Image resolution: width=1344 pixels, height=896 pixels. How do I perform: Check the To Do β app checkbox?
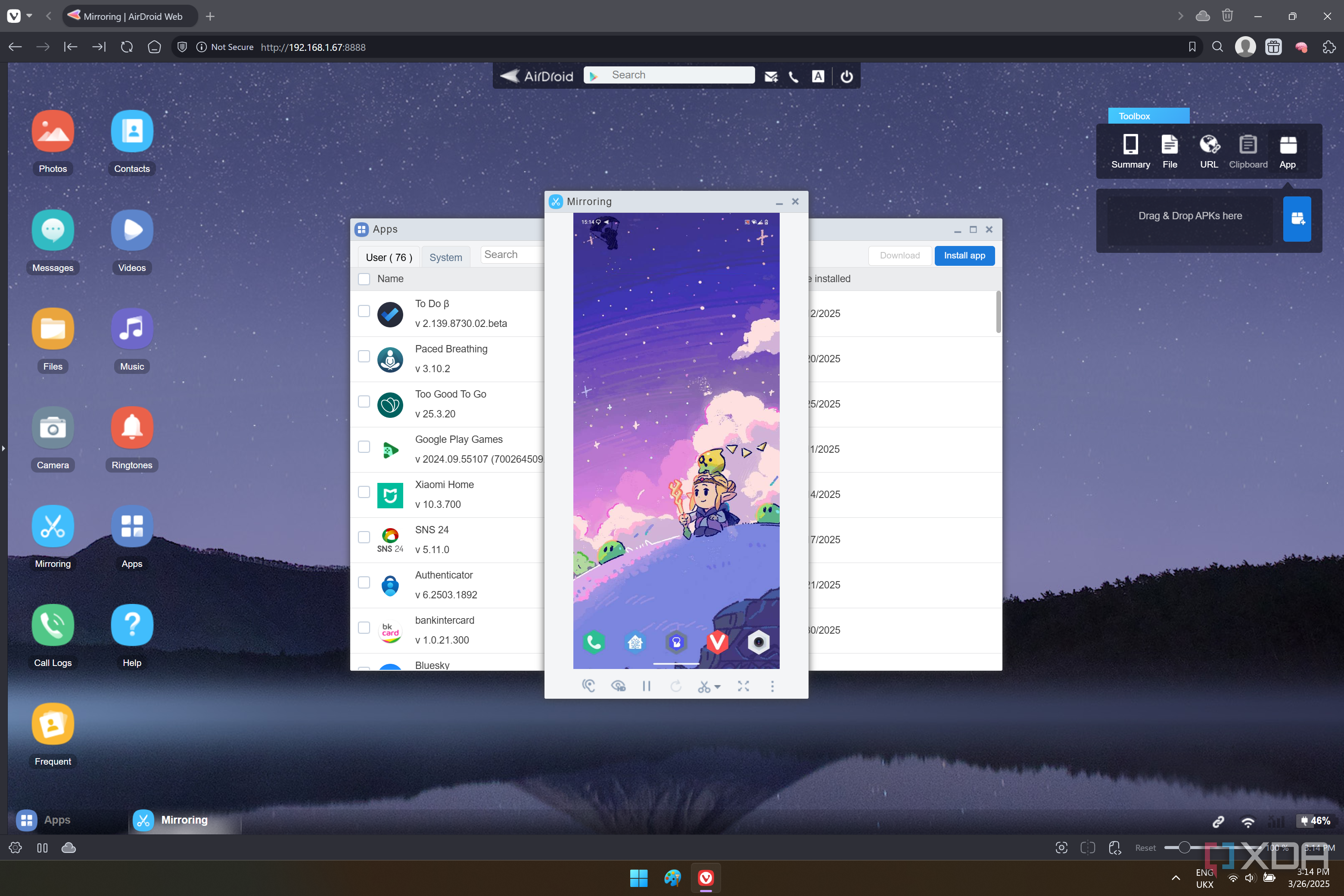[x=364, y=311]
